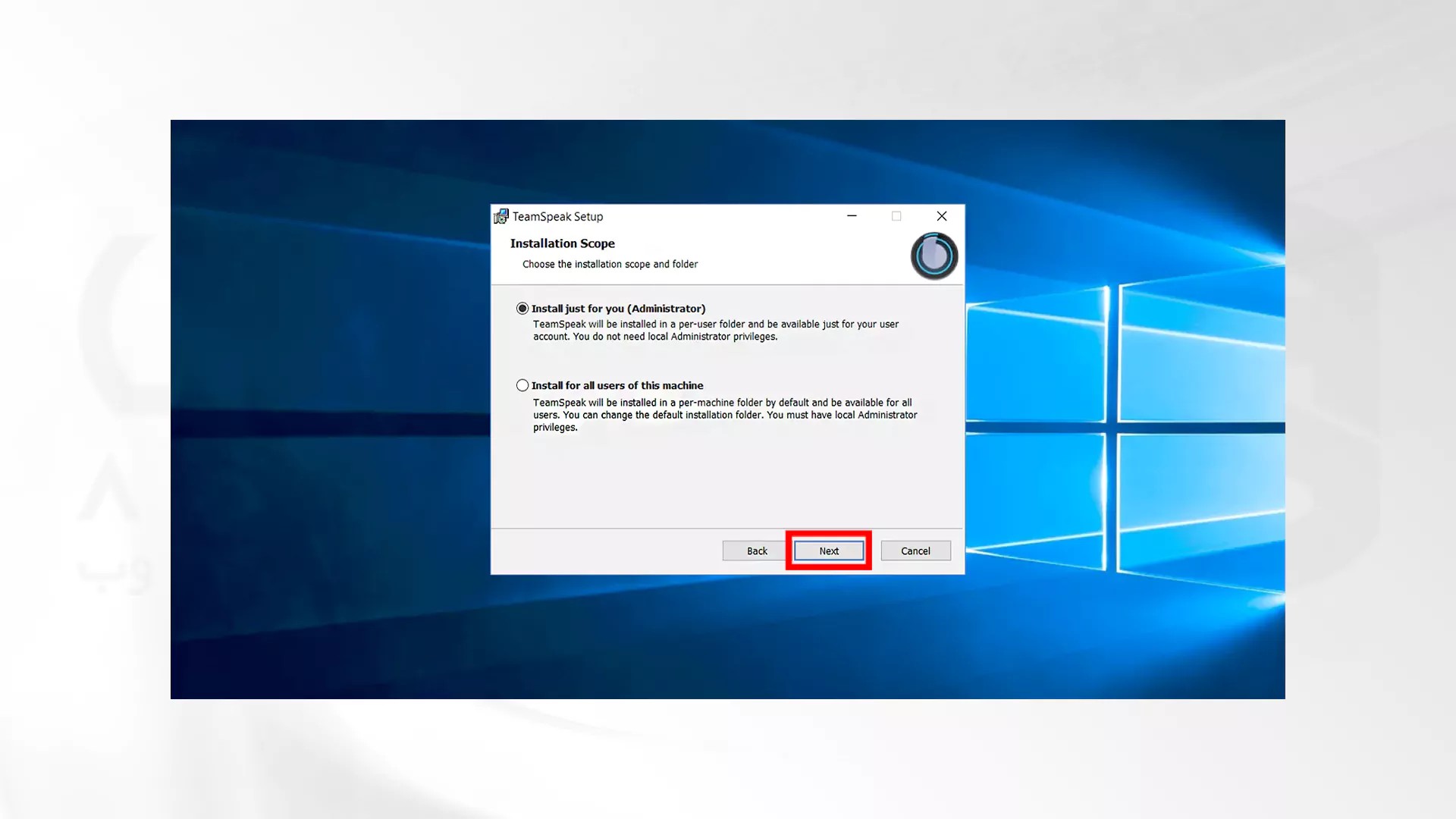Click the per-user folder description paragraph

coord(716,330)
